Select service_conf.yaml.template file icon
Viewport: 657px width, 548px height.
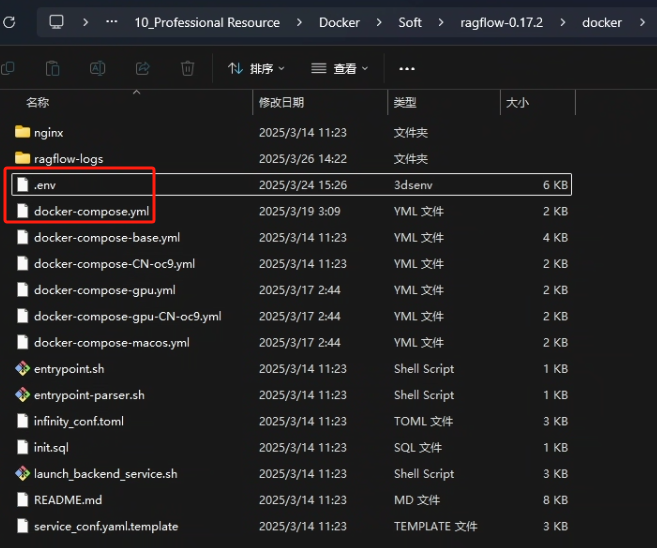(22, 526)
